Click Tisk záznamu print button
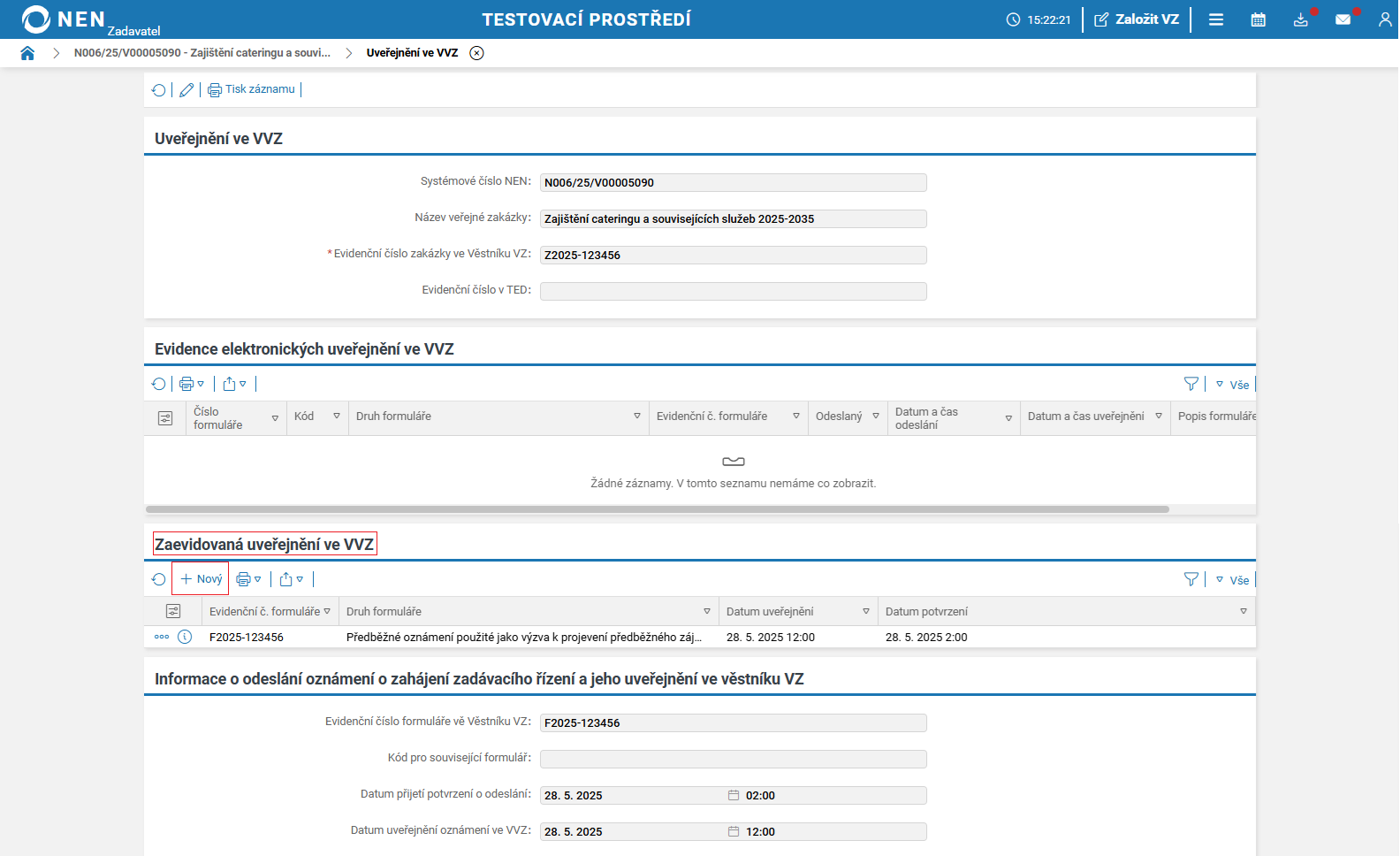 click(252, 89)
